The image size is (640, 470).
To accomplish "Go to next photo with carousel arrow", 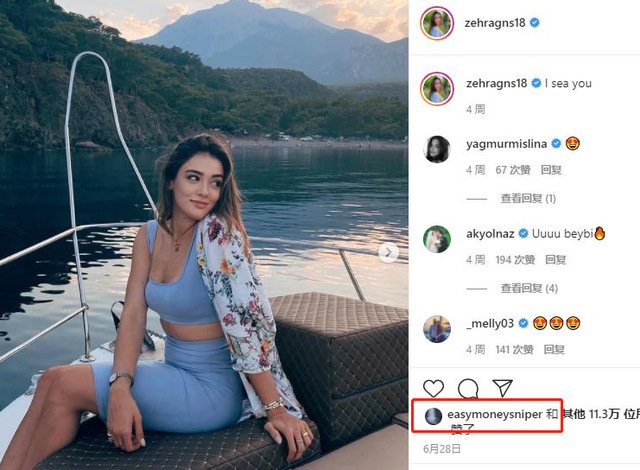I will pyautogui.click(x=386, y=252).
